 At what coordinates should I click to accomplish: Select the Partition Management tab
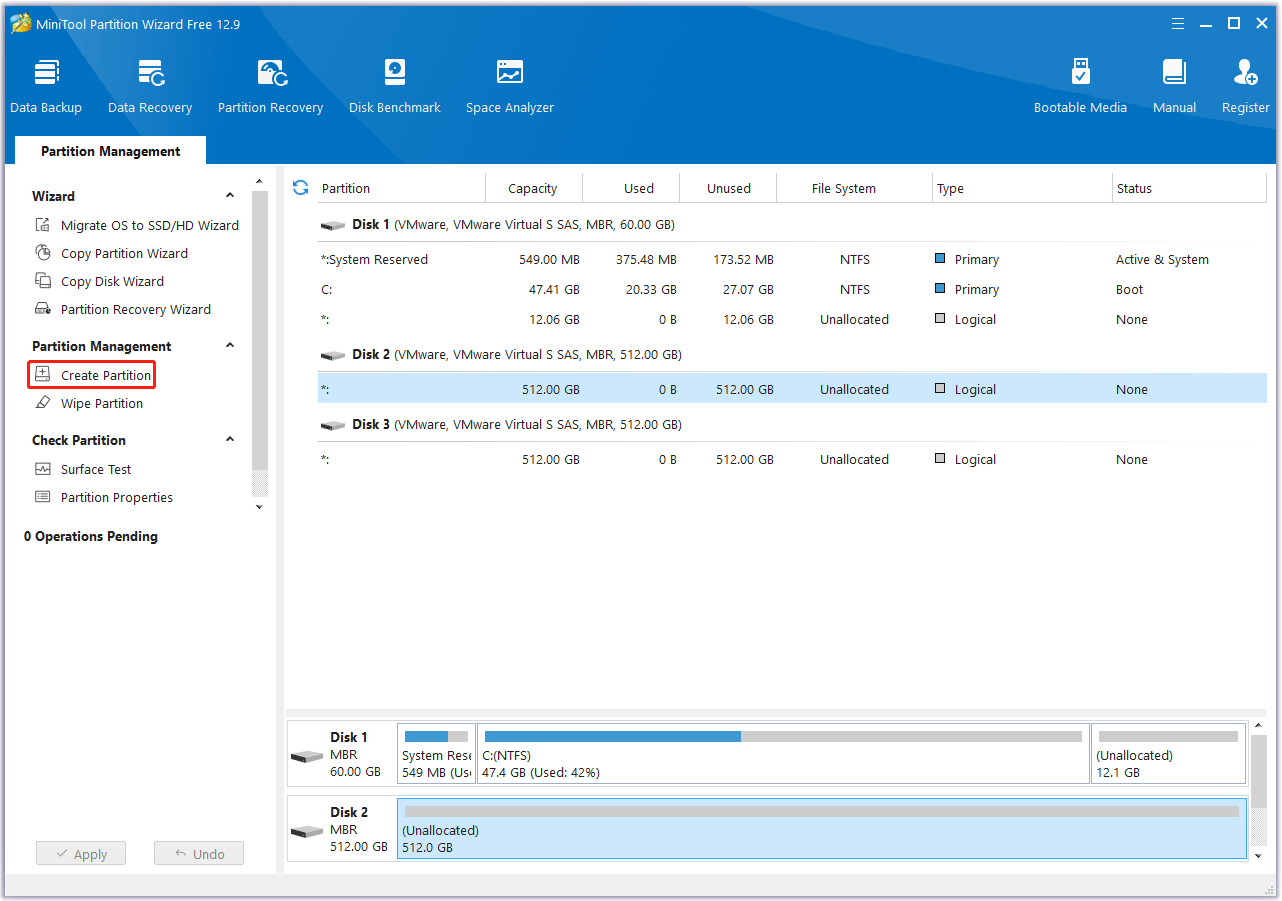[x=111, y=151]
